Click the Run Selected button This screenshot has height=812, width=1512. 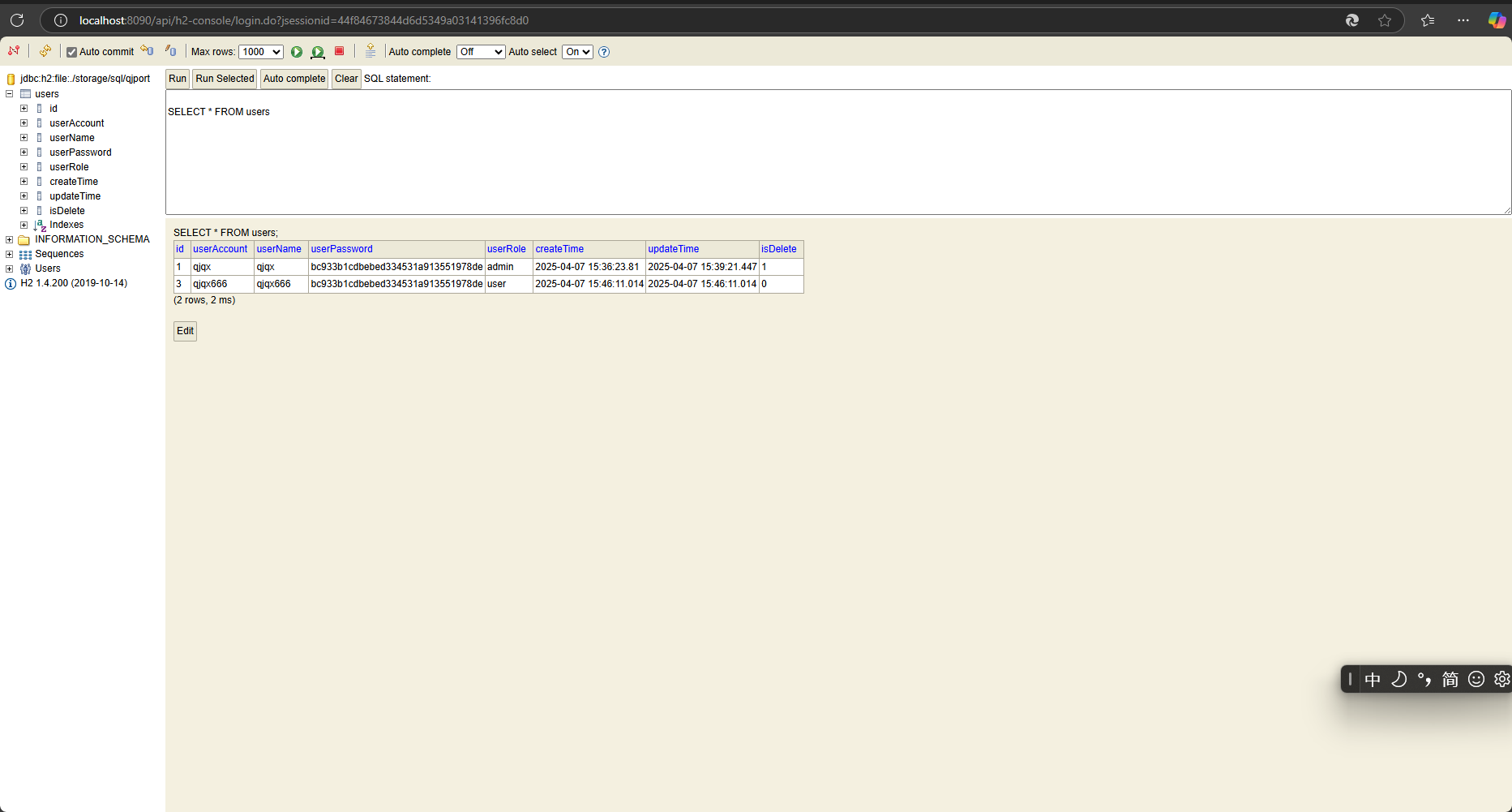point(225,79)
